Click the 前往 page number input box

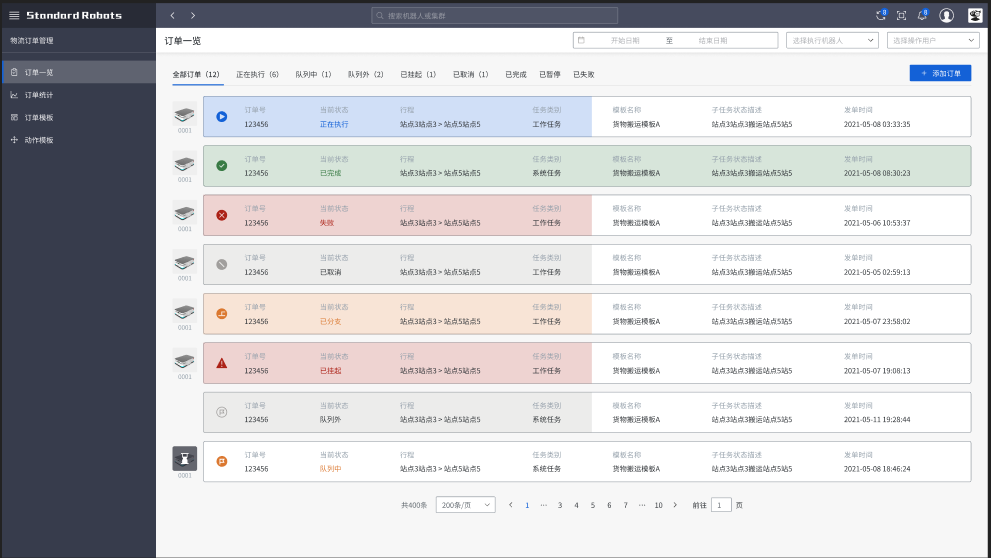point(721,505)
